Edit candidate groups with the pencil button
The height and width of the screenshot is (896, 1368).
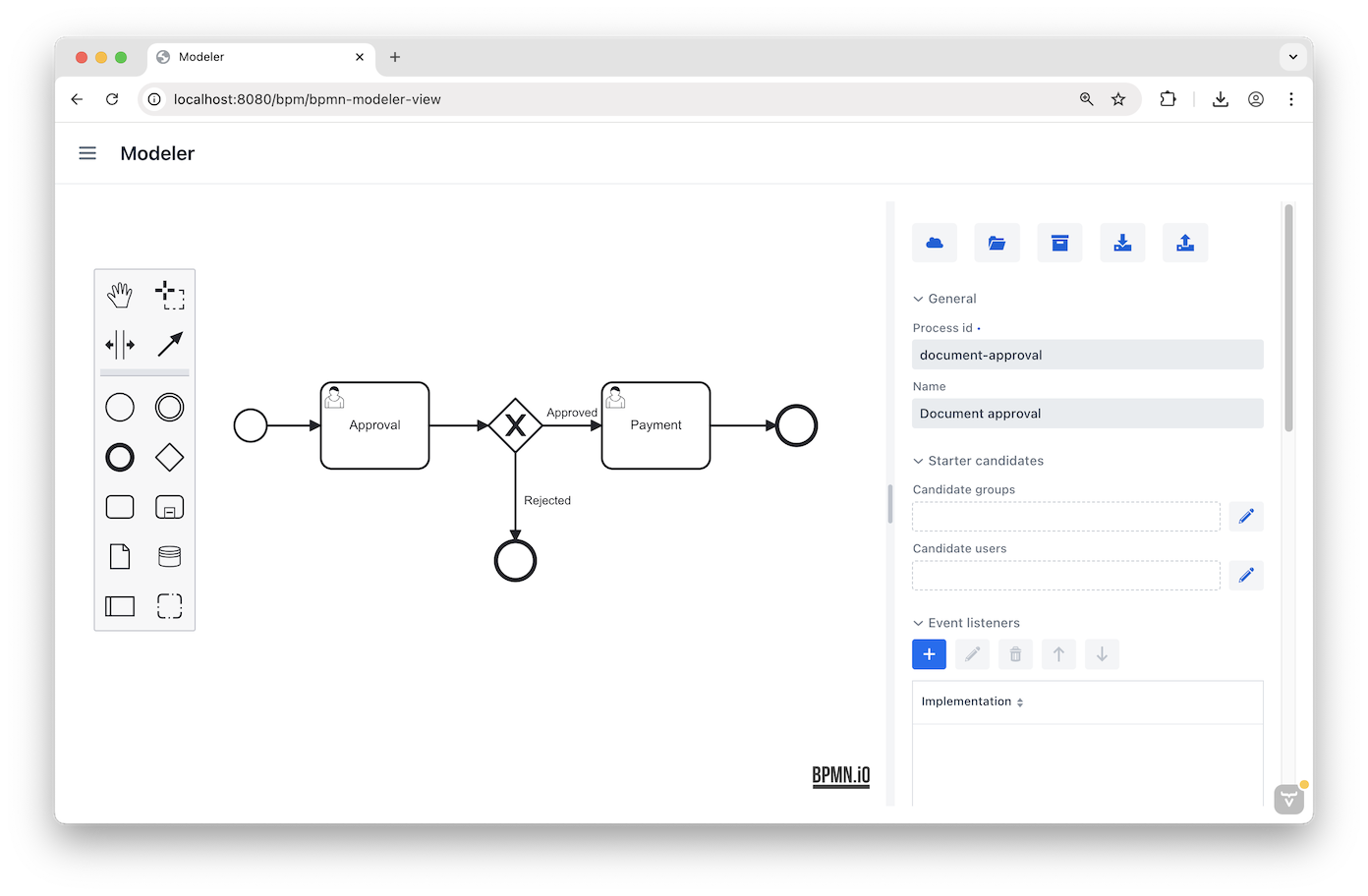point(1246,517)
